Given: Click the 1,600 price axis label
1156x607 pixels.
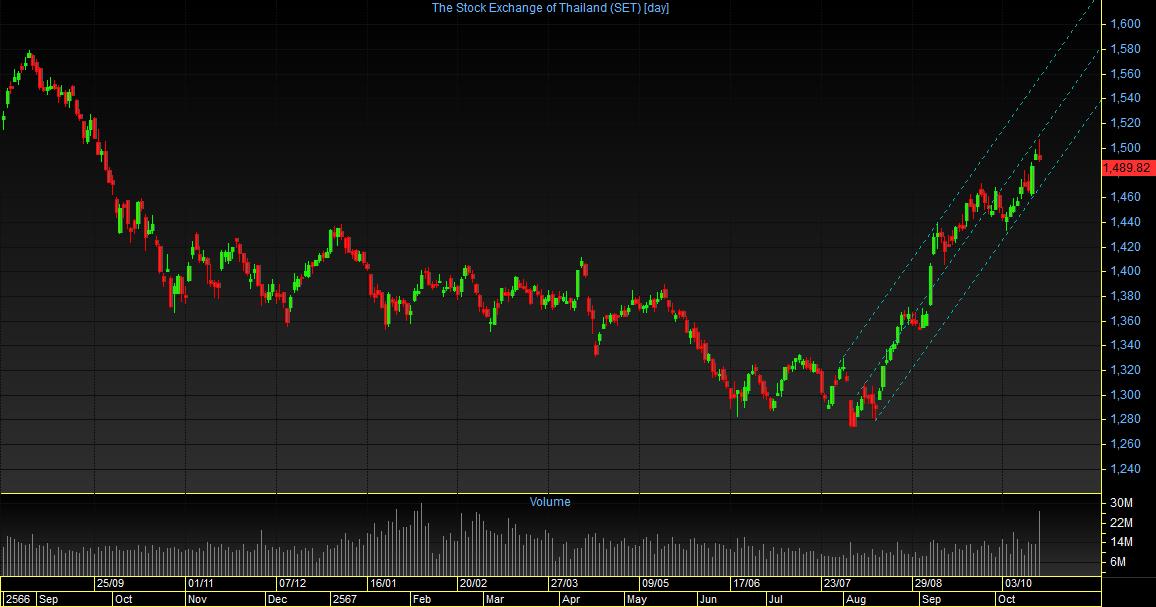Looking at the screenshot, I should click(x=1125, y=24).
